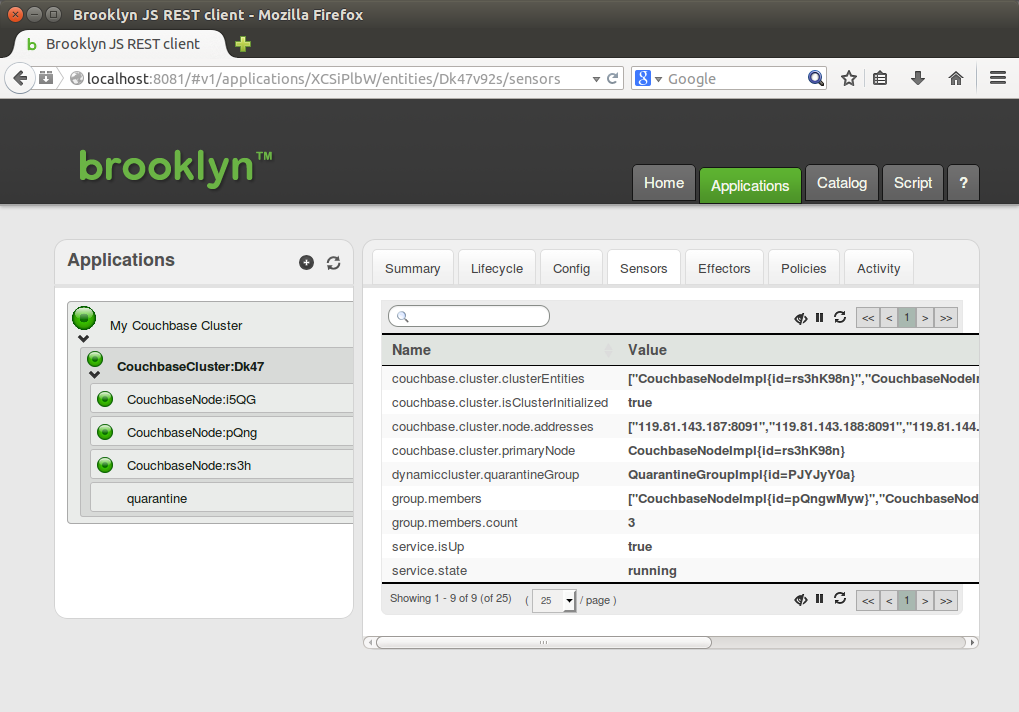1019x712 pixels.
Task: Click the horizontal scrollbar under sensors table
Action: [544, 642]
